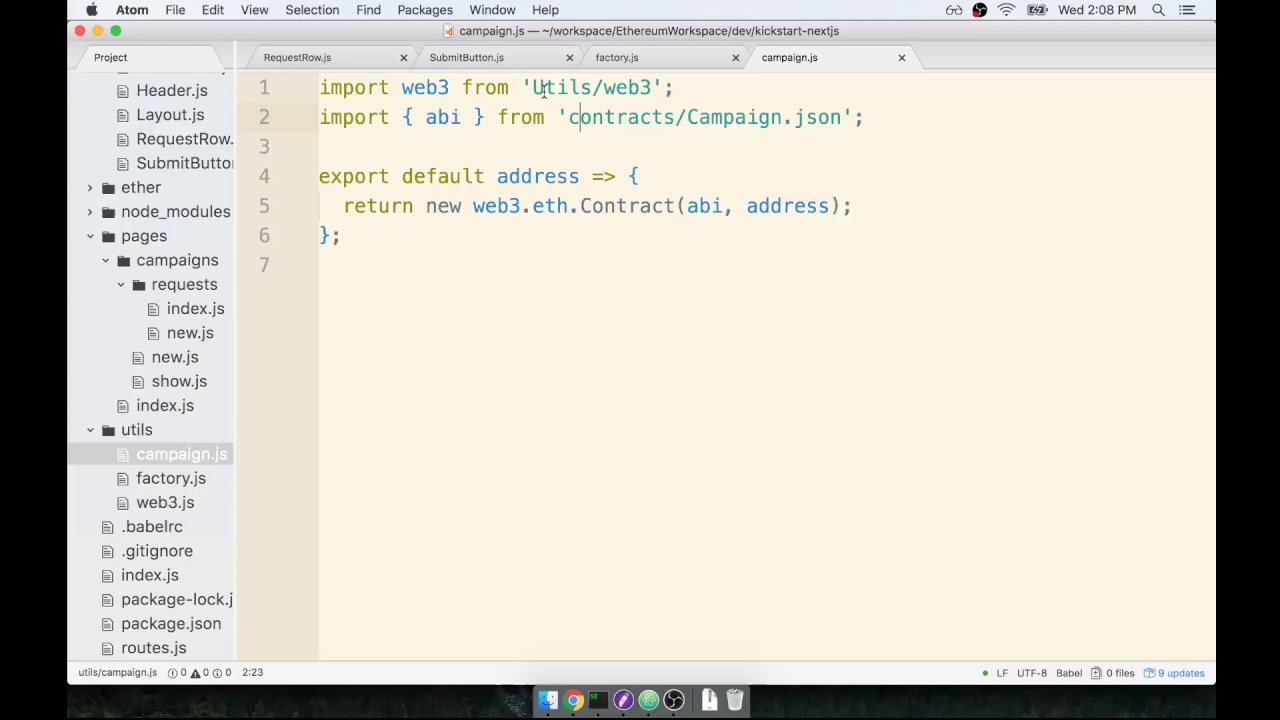Switch to the RequestRow.js tab
The height and width of the screenshot is (720, 1280).
coord(297,58)
